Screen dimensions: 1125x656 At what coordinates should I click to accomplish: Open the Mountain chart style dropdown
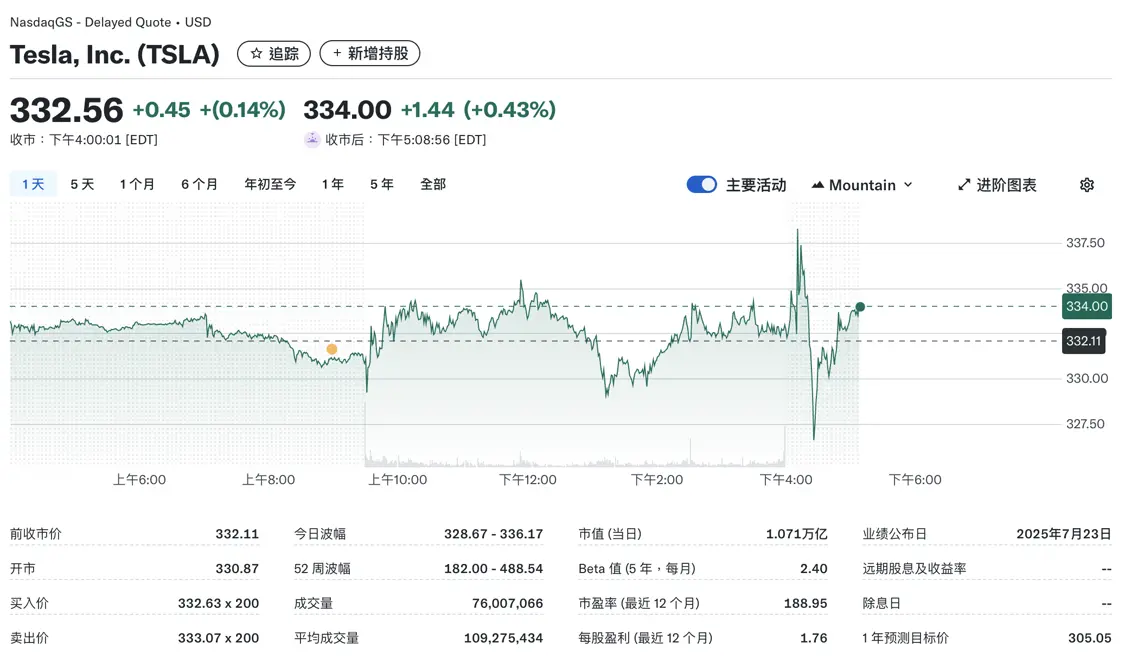[x=862, y=184]
